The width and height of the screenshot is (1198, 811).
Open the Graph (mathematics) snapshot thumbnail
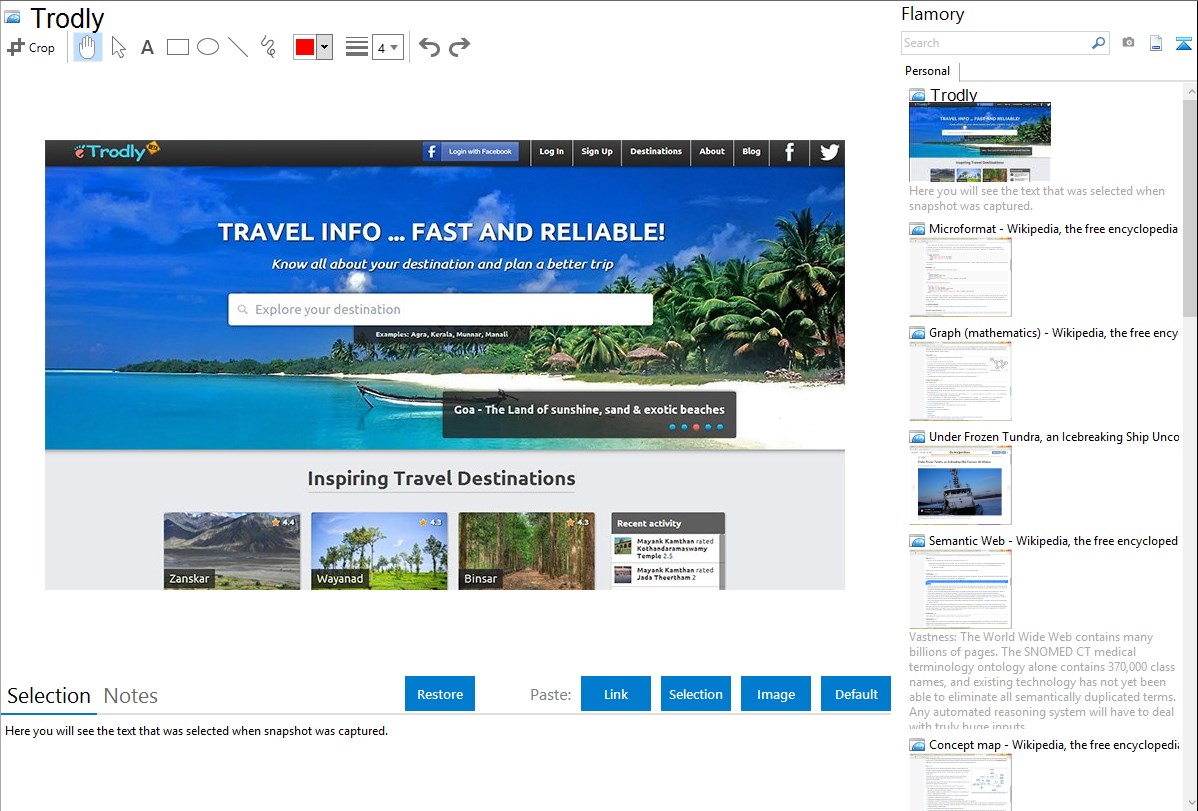coord(960,381)
